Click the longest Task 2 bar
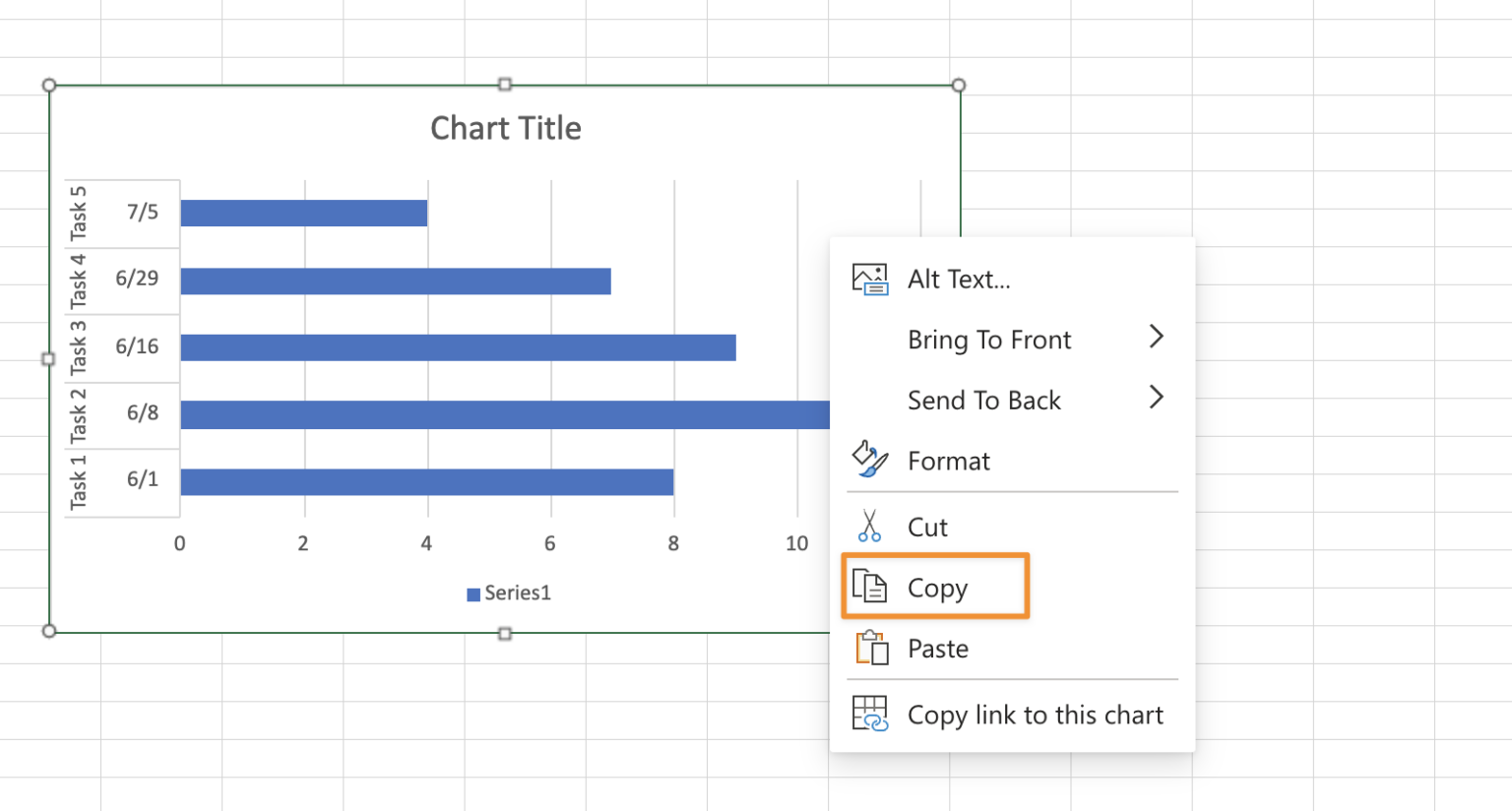Viewport: 1512px width, 811px height. coord(492,413)
